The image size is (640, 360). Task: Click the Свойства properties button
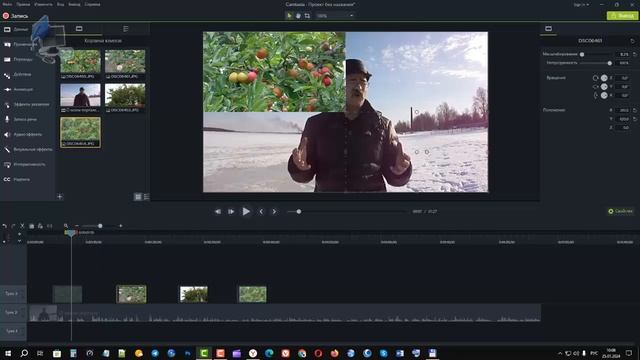click(620, 211)
